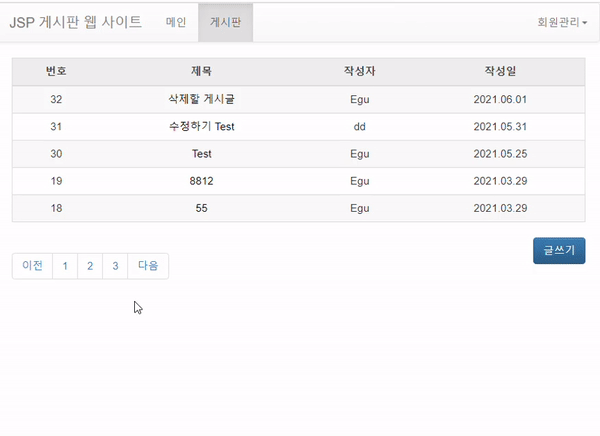Click post number 19 cell

click(56, 181)
